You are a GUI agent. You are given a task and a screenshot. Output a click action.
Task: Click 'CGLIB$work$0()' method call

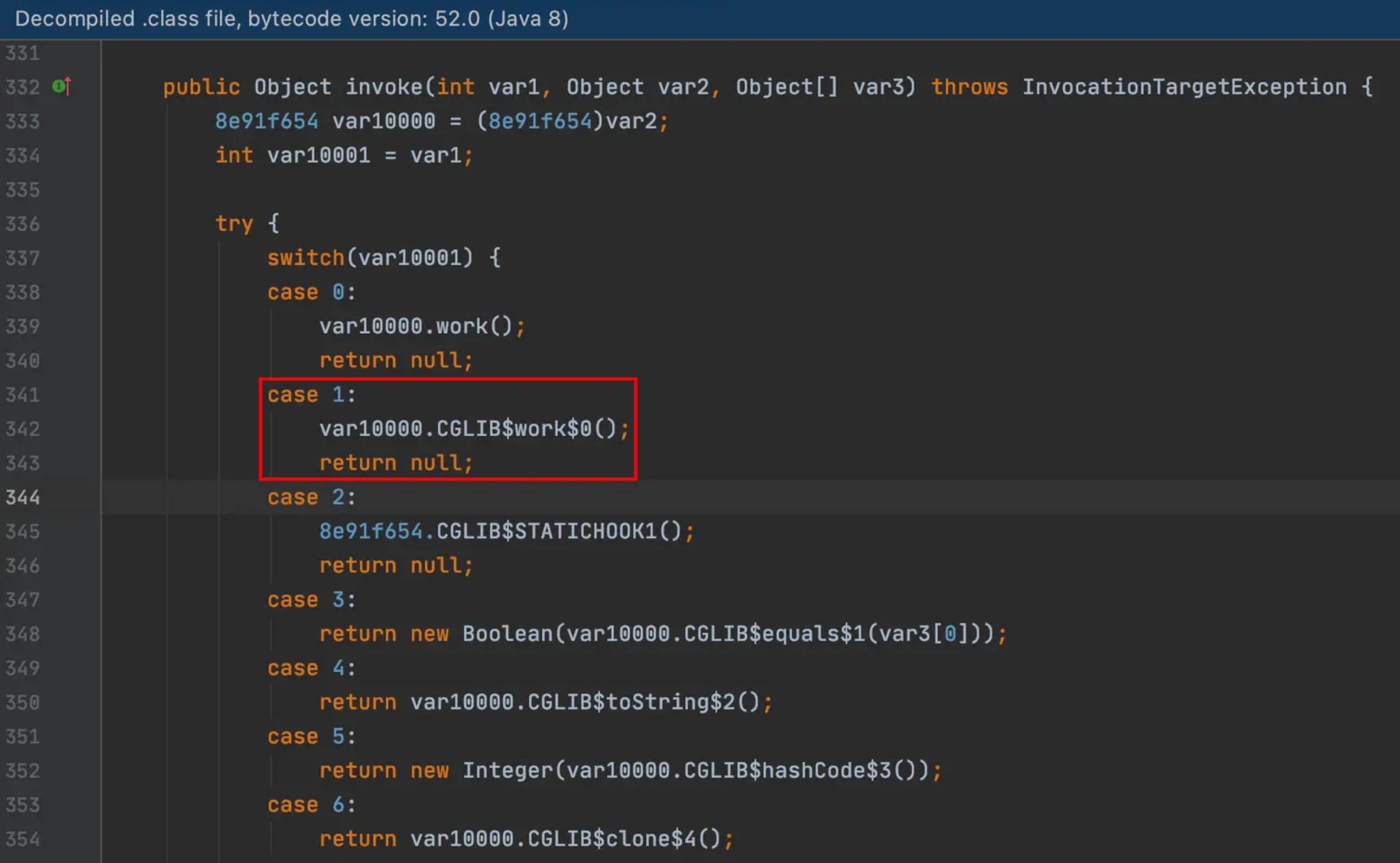pos(527,428)
